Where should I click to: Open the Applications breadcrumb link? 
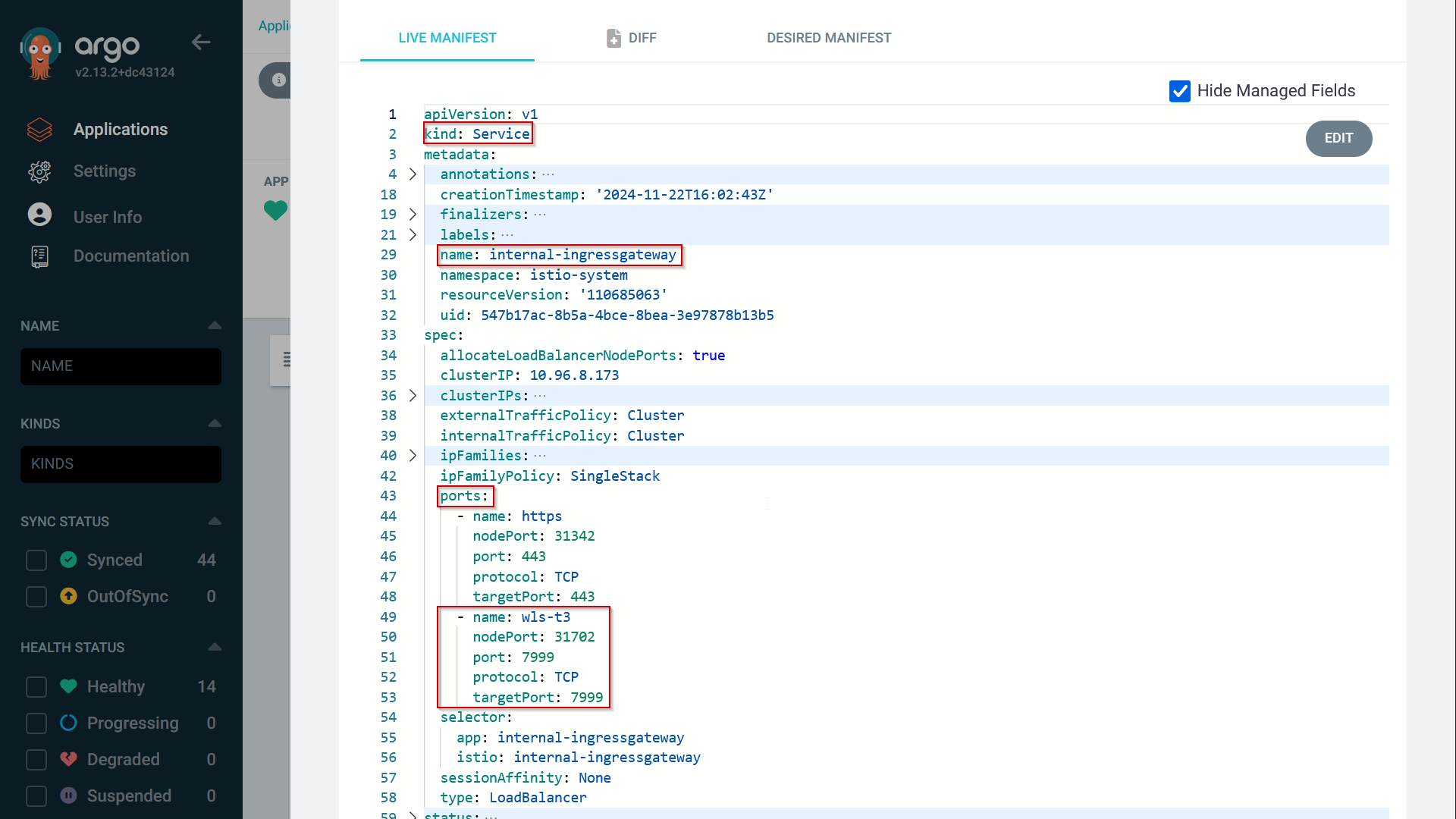[274, 26]
